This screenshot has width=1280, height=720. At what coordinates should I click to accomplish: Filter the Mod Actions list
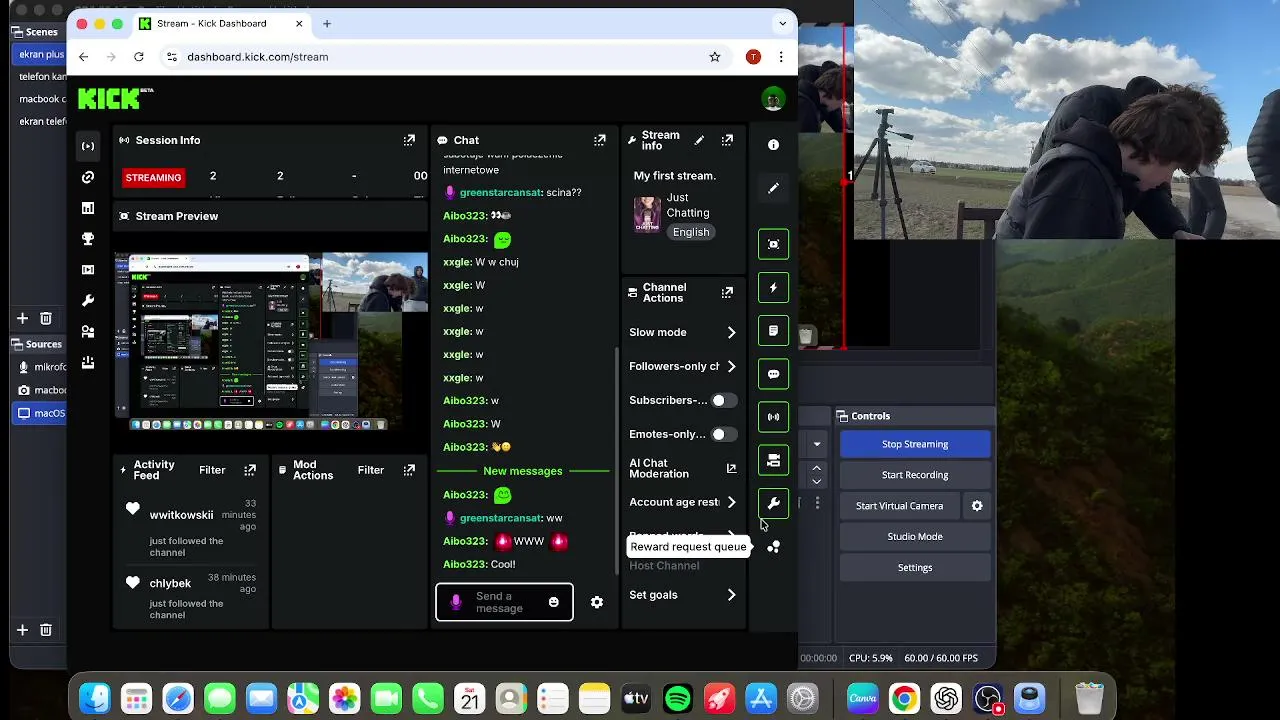pos(371,470)
